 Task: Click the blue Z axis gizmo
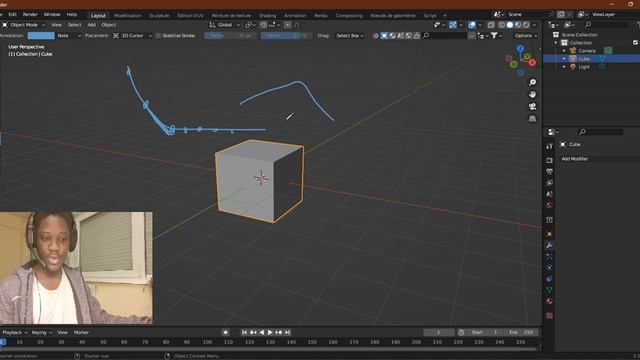click(x=520, y=49)
